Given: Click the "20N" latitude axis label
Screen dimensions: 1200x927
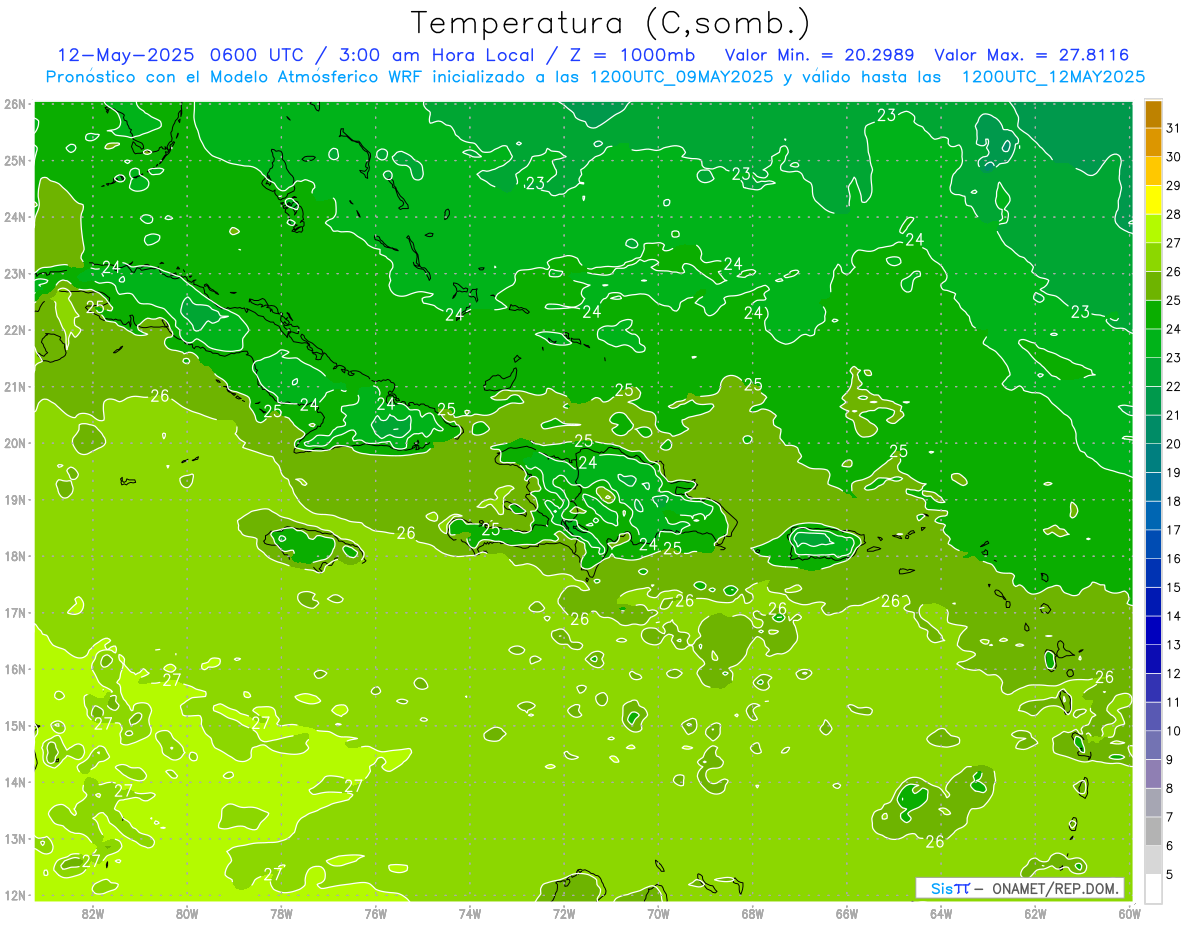Looking at the screenshot, I should pos(14,443).
